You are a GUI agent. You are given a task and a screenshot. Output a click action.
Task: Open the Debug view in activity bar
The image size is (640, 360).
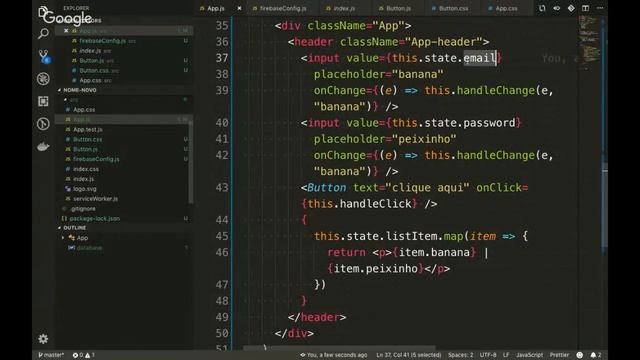coord(43,79)
